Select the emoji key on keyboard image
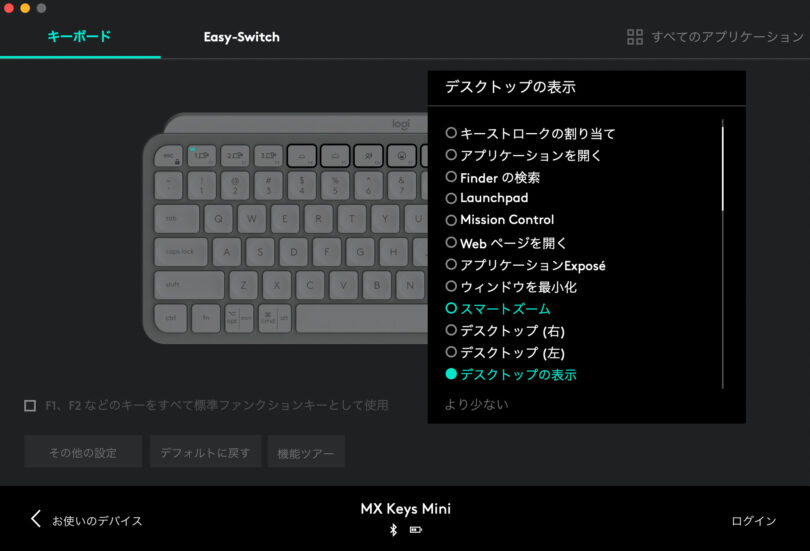The width and height of the screenshot is (810, 551). pyautogui.click(x=401, y=155)
